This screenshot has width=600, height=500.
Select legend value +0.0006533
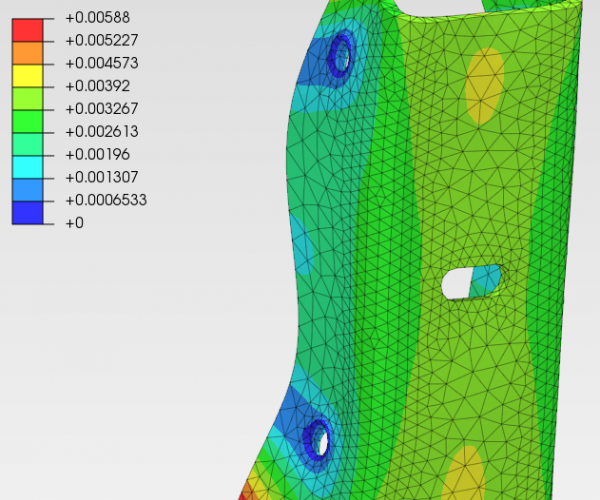tap(106, 200)
